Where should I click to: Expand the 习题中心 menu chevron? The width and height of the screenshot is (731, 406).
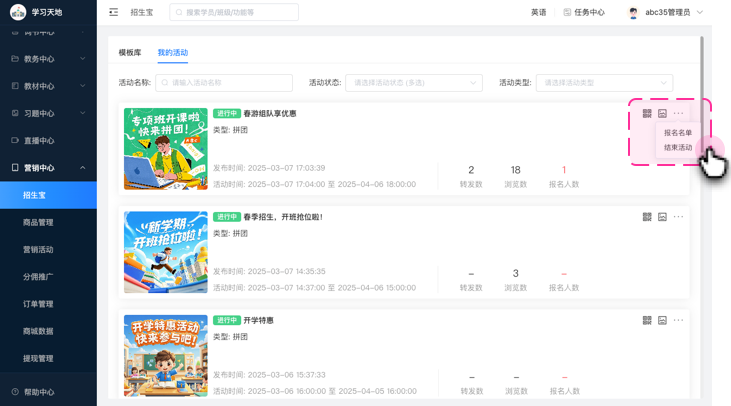coord(83,113)
